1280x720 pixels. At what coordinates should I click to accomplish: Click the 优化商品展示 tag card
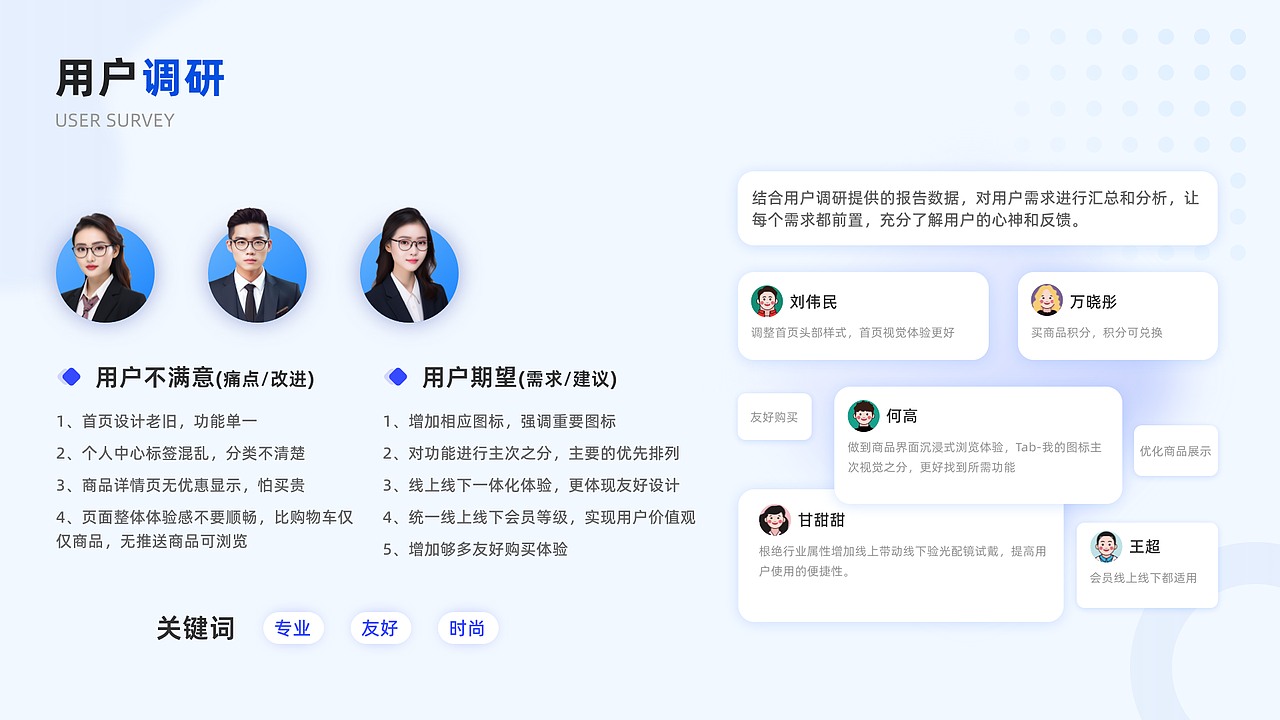point(1176,451)
